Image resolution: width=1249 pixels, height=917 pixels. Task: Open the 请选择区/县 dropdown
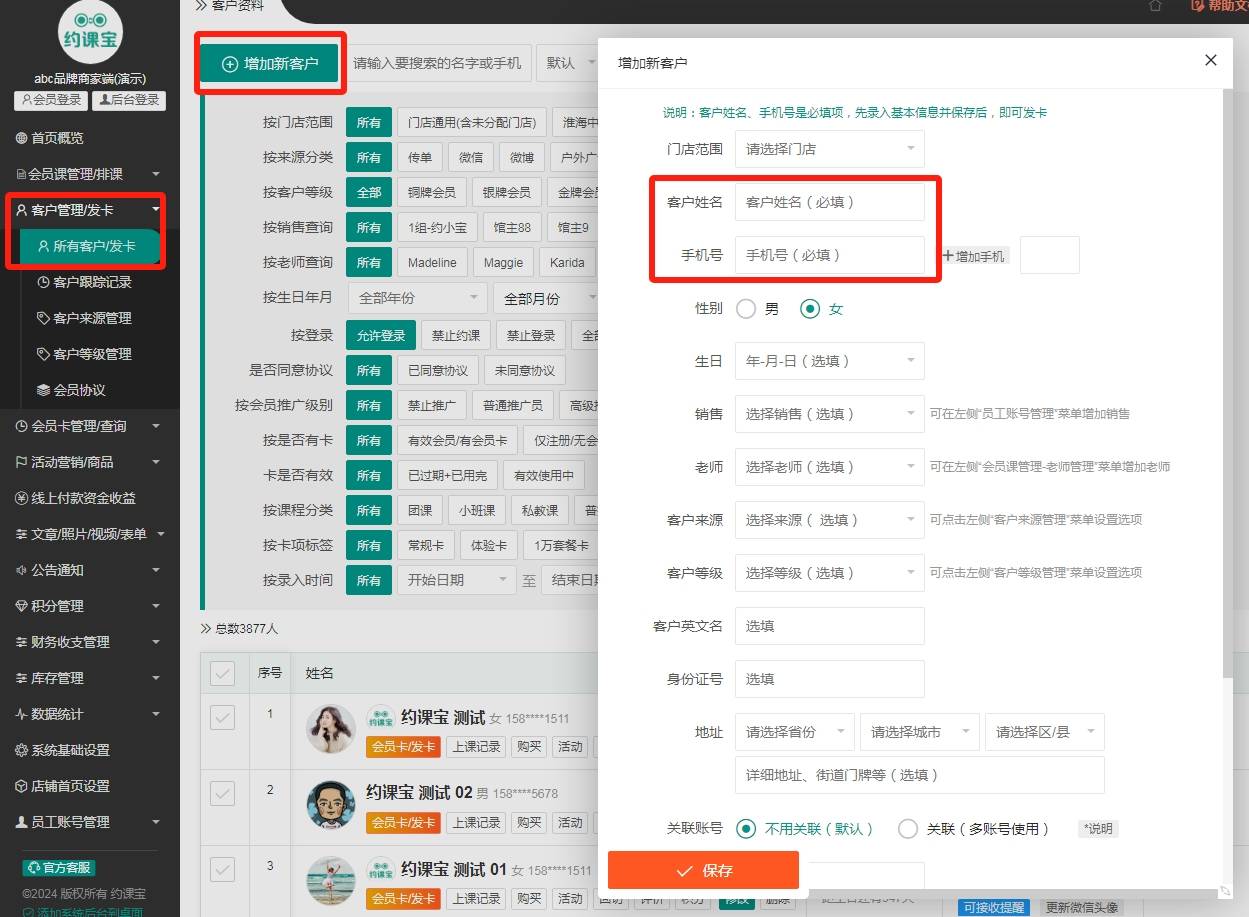(1044, 732)
